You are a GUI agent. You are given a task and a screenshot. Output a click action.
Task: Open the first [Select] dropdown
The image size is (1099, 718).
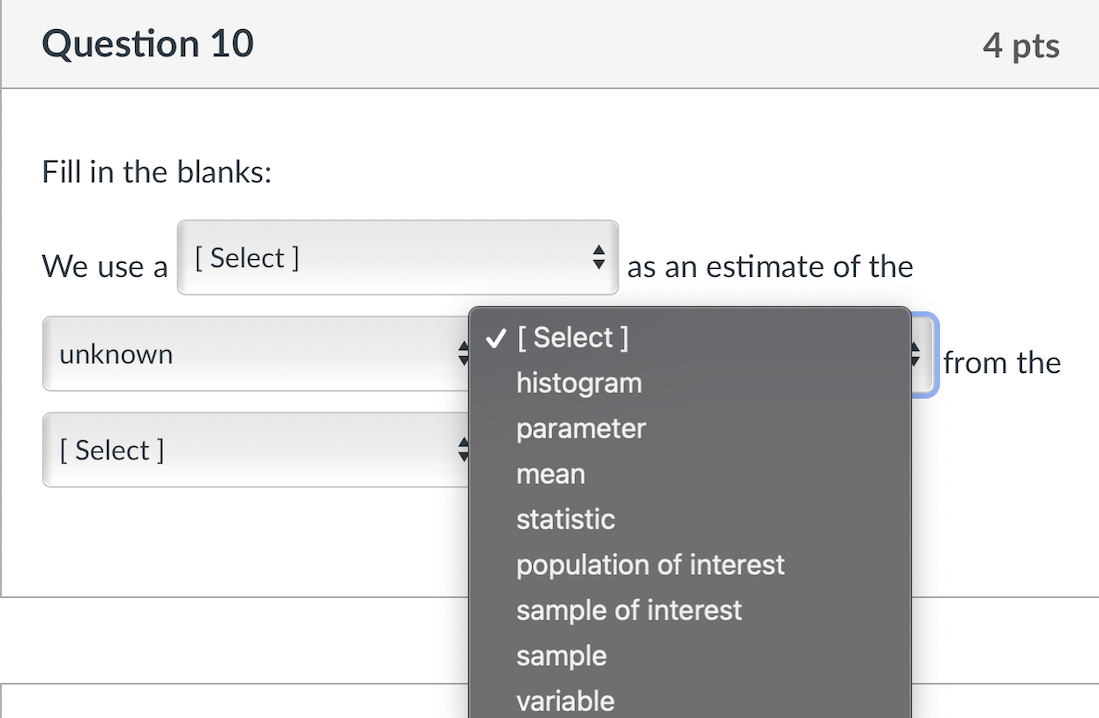pyautogui.click(x=397, y=258)
